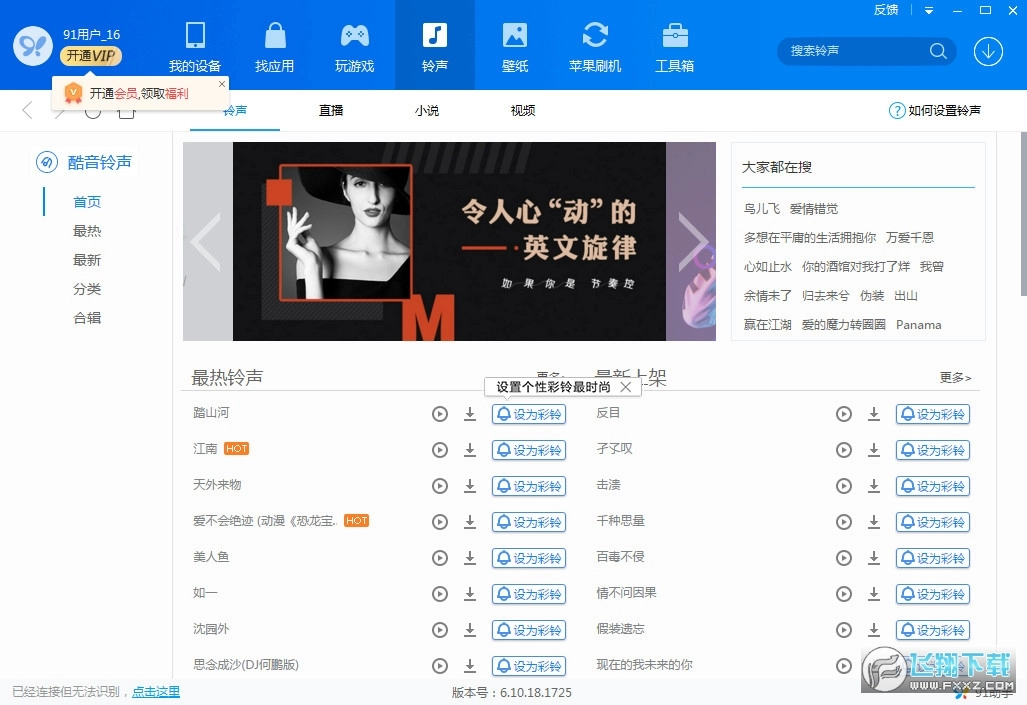
Task: Play the ringtone 踏山河
Action: click(440, 413)
